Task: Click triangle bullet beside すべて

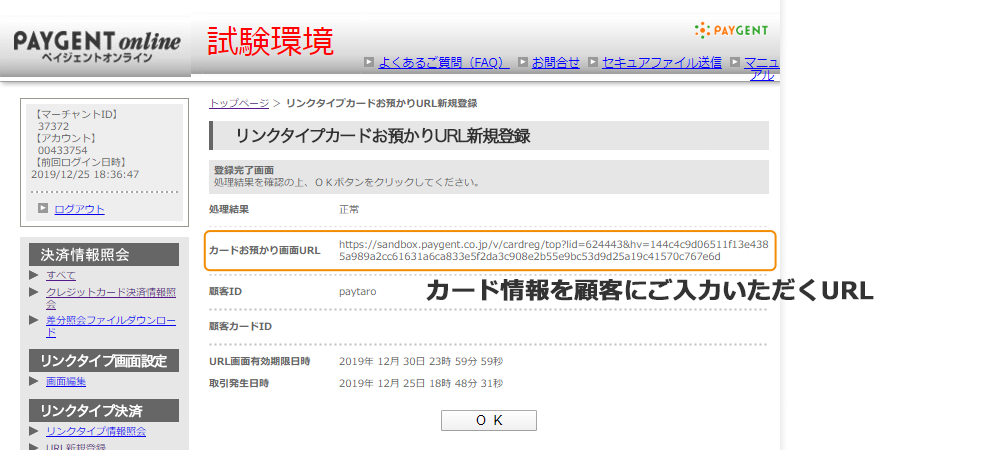Action: (34, 275)
